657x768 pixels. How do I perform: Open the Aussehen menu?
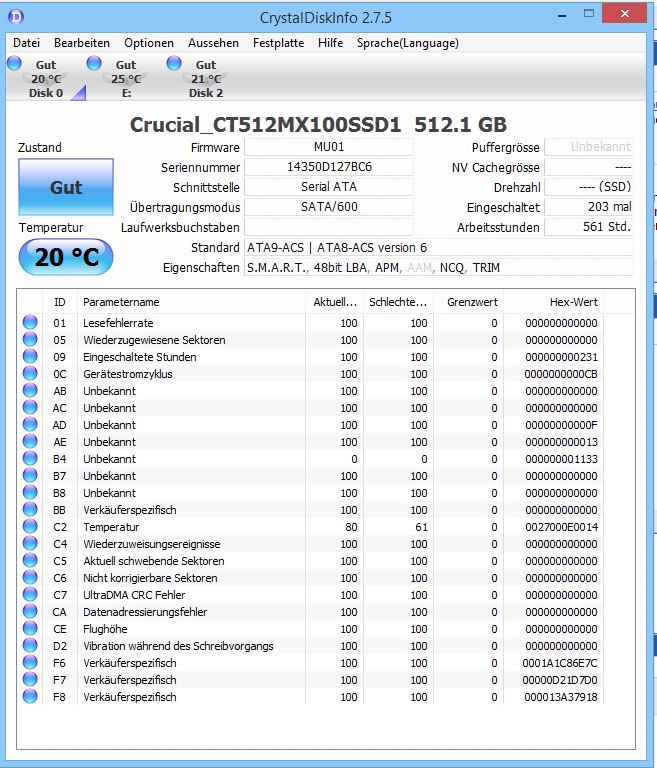pos(213,43)
